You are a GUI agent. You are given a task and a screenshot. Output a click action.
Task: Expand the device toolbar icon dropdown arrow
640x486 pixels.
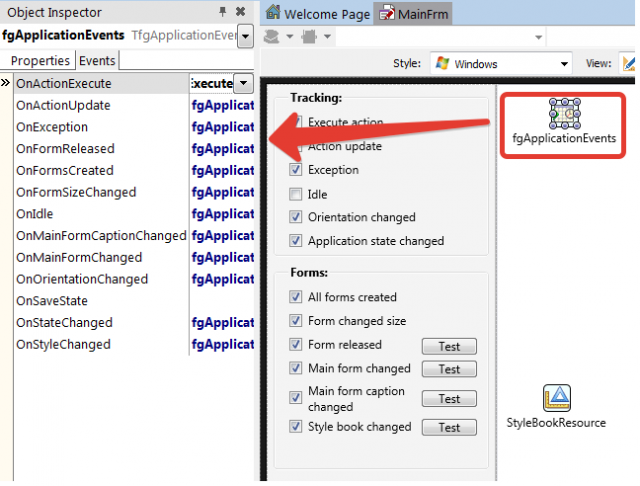click(289, 37)
